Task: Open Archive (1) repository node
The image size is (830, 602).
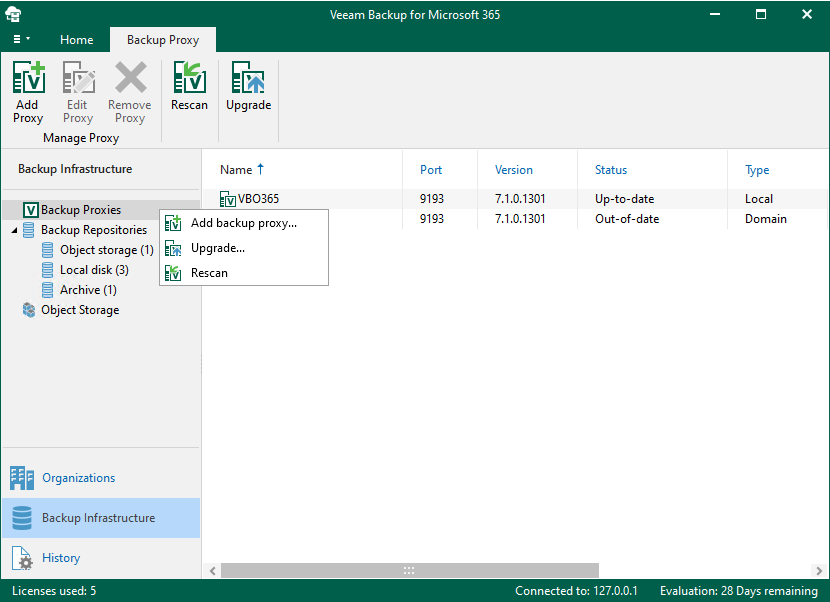Action: 88,290
